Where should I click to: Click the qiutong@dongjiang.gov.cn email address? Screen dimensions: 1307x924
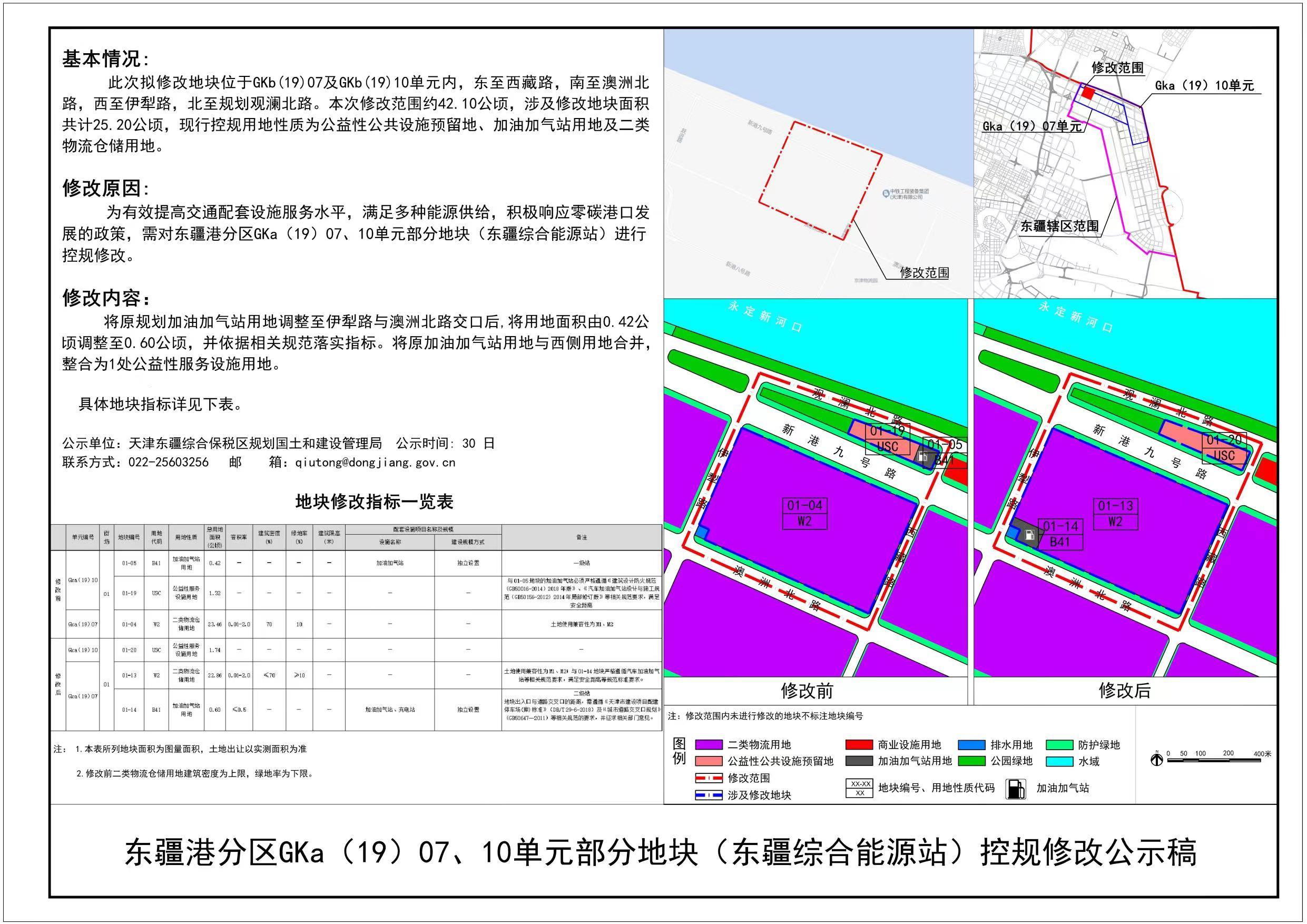click(375, 463)
